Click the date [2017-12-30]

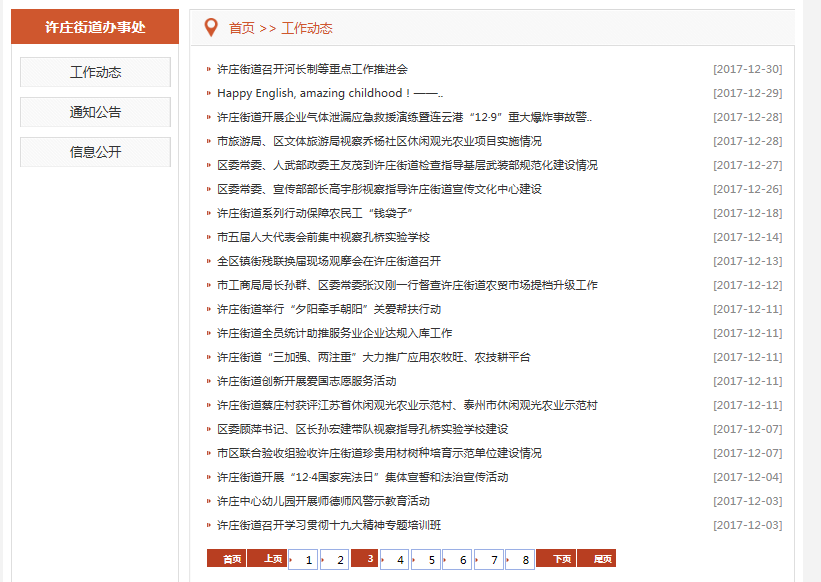tap(747, 69)
